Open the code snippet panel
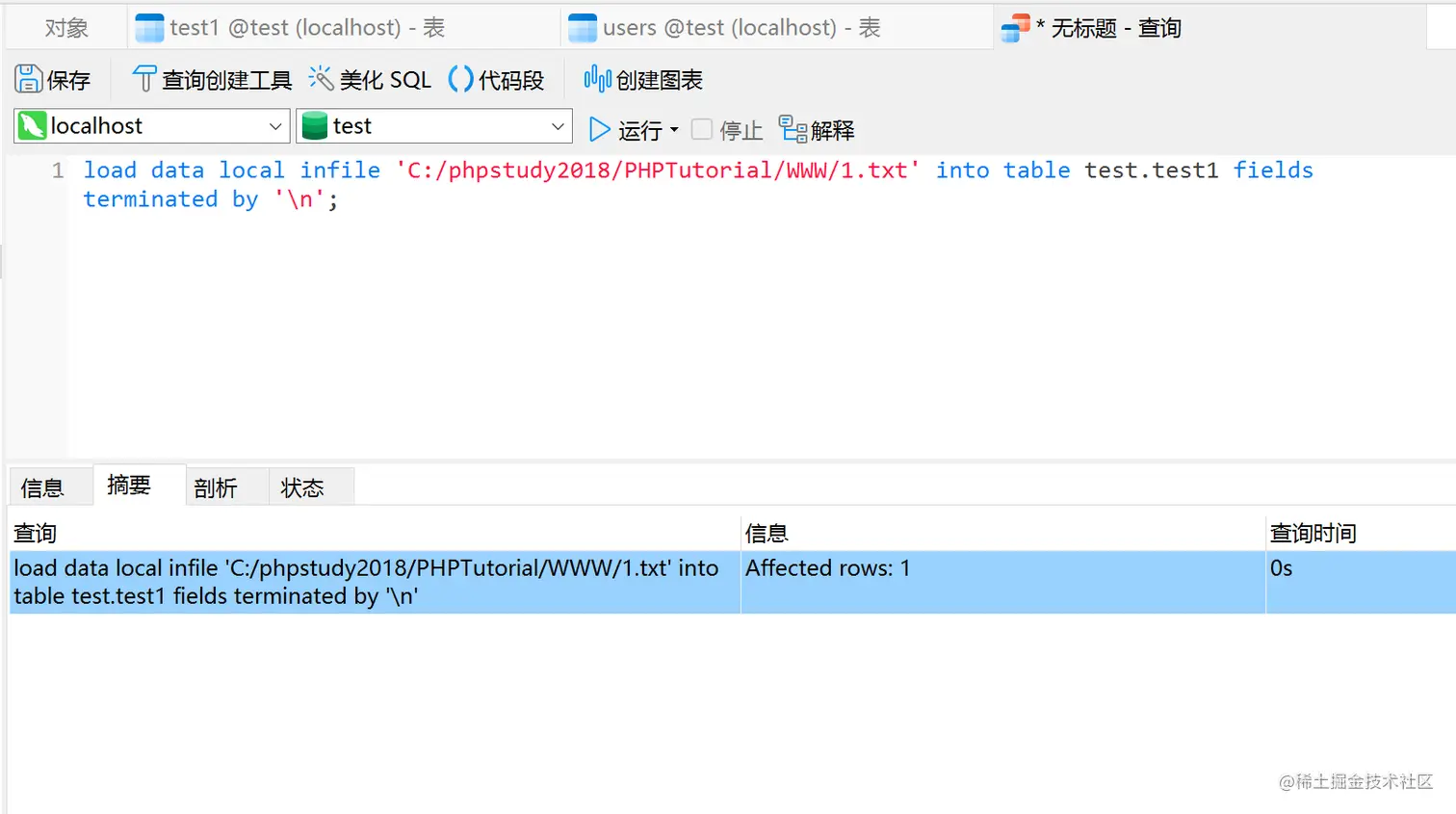 [497, 79]
